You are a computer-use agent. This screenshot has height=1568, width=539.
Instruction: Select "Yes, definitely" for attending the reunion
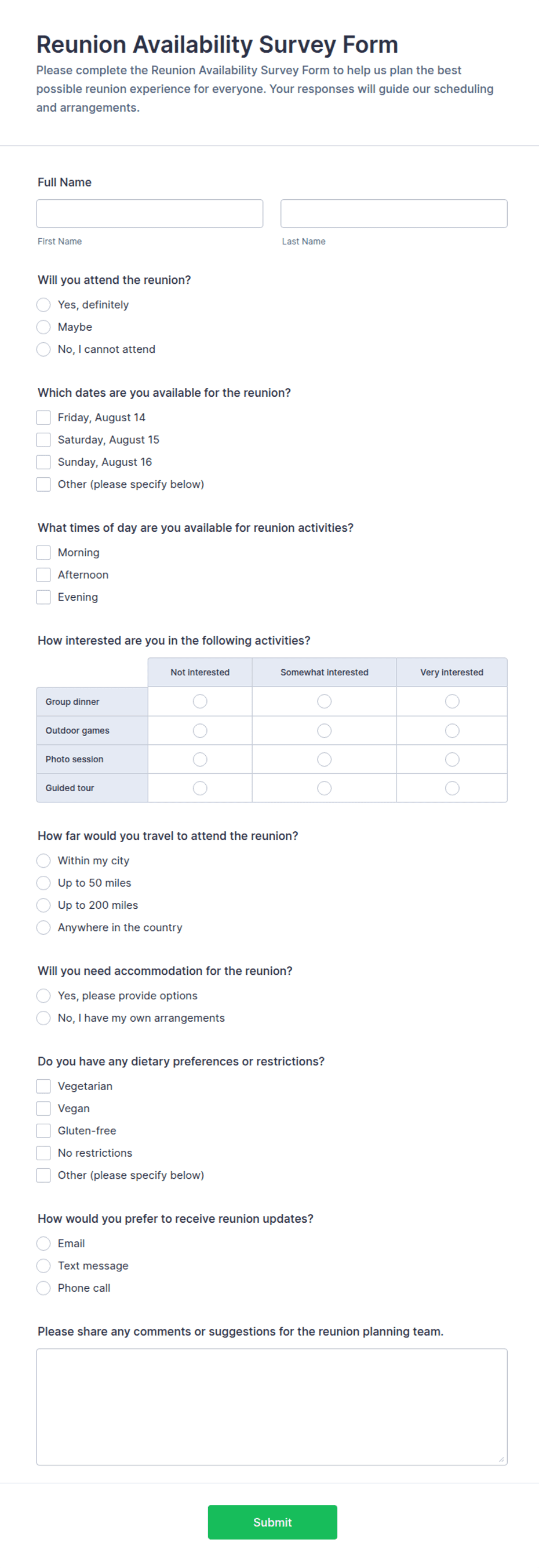(43, 304)
